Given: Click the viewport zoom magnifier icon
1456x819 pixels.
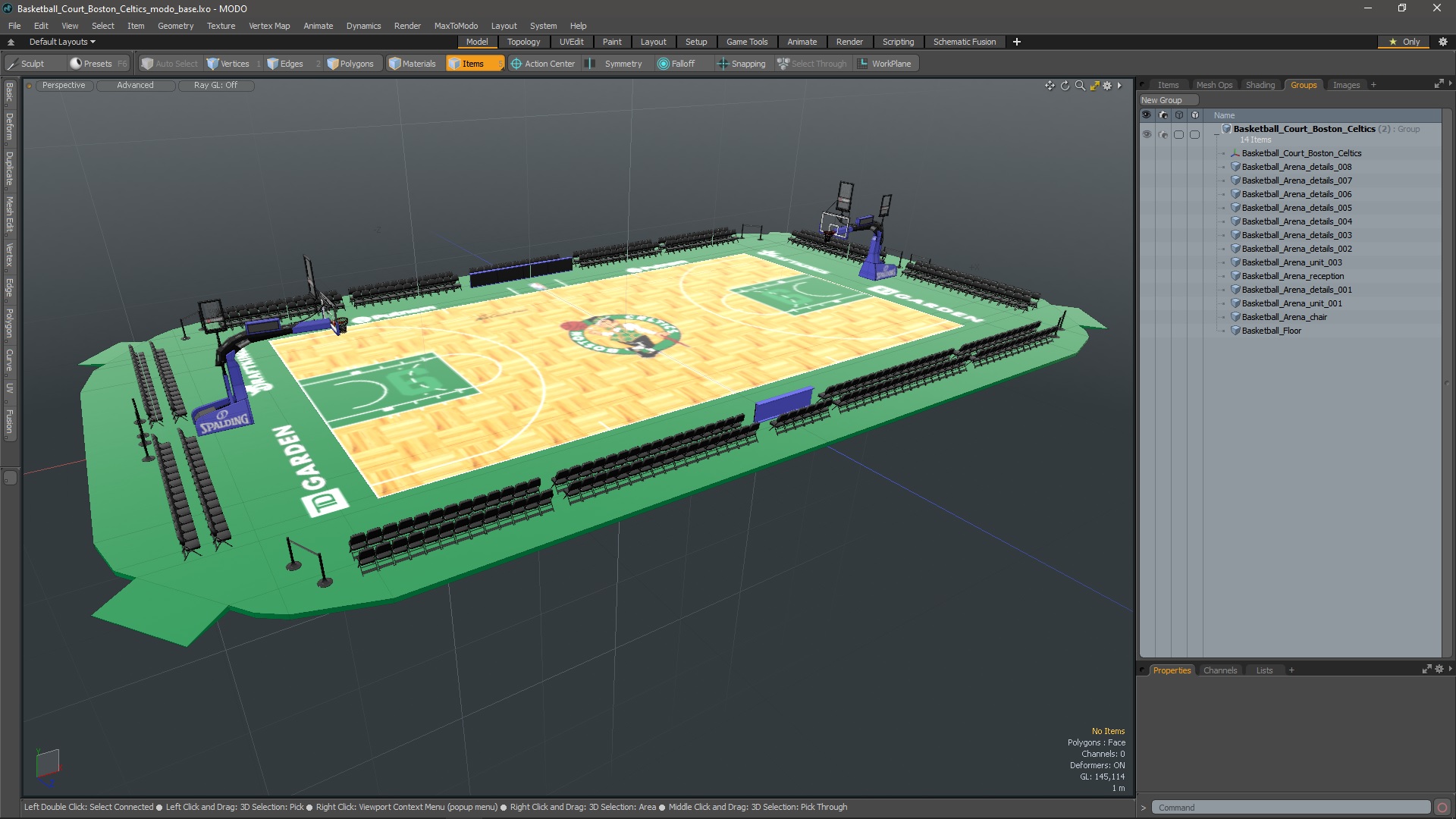Looking at the screenshot, I should click(1080, 86).
